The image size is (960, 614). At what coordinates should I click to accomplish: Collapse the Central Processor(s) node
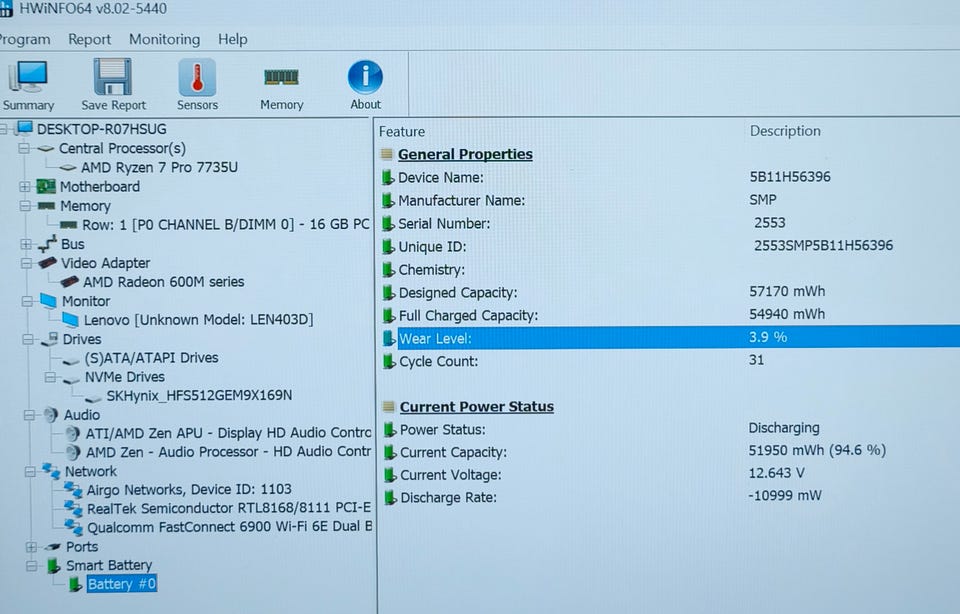24,148
